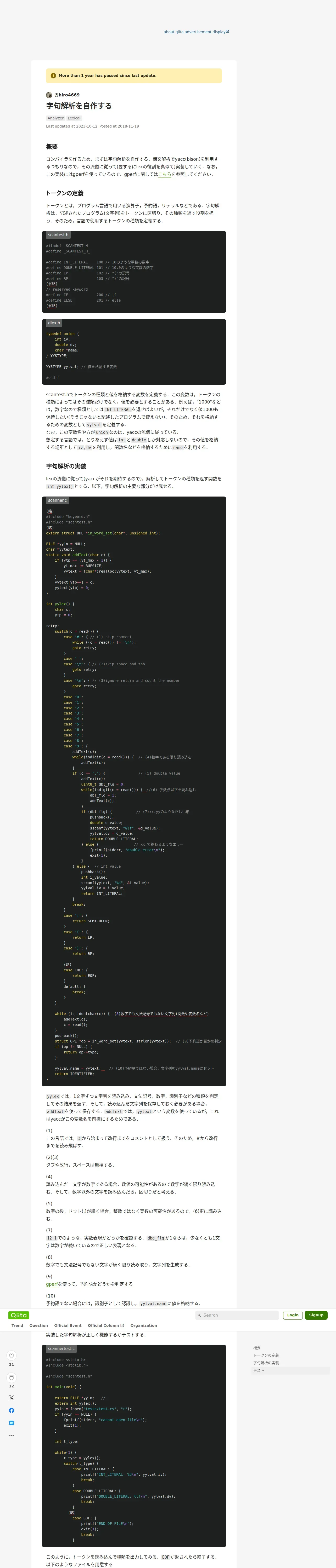The height and width of the screenshot is (1568, 336).
Task: Click the 字句解析の実装 section heading
Action: click(x=66, y=466)
